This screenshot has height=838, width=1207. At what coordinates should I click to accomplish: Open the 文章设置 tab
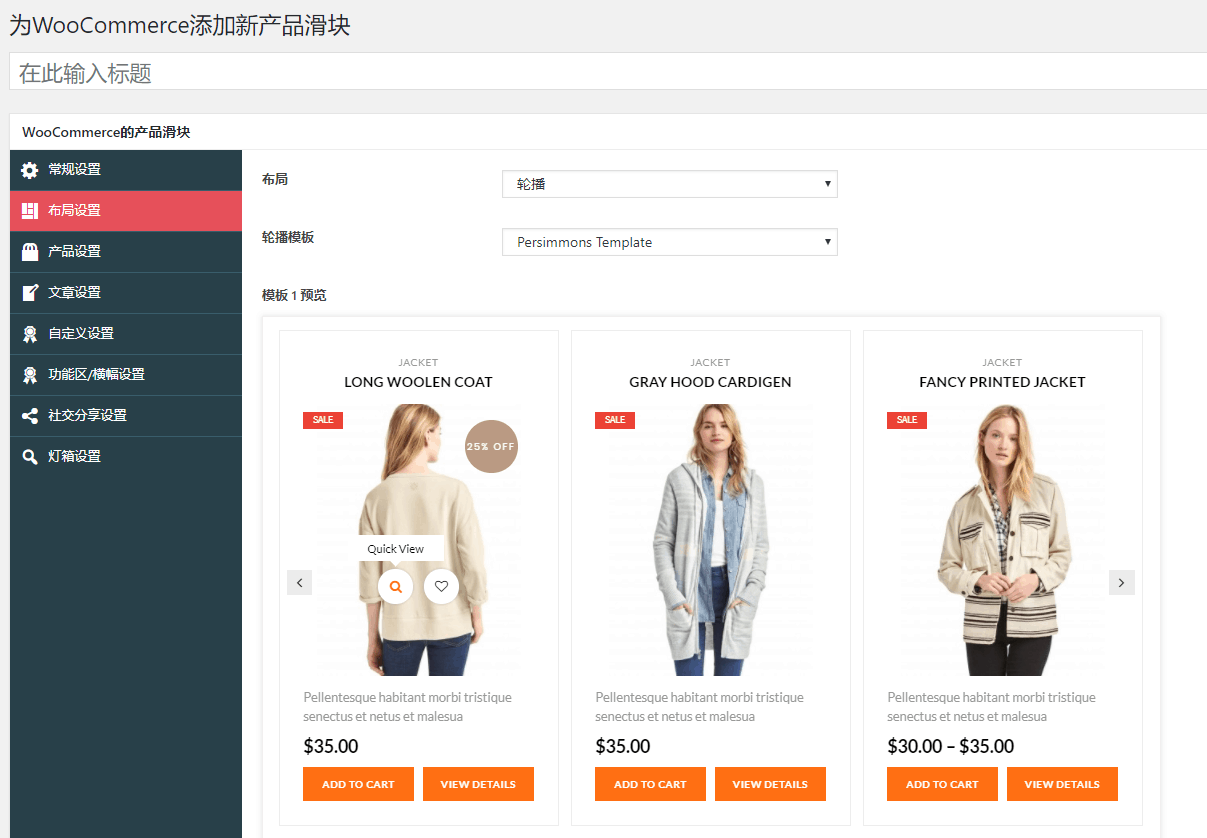[126, 293]
